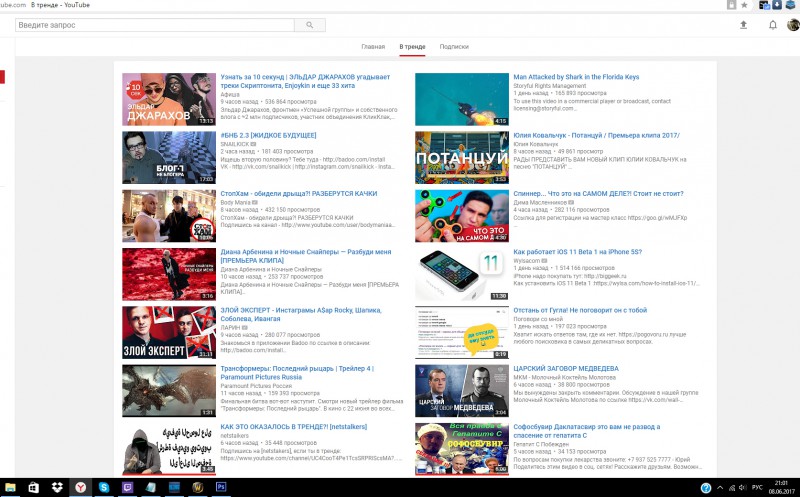Open the Афиша channel link

point(230,94)
